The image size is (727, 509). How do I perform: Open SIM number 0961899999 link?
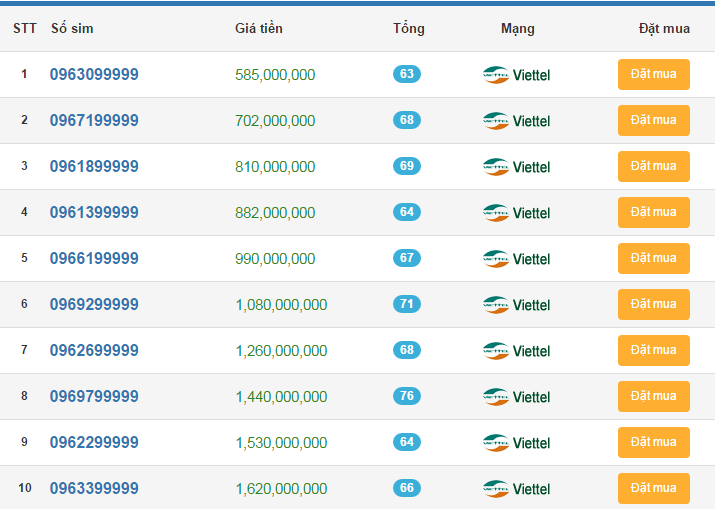pyautogui.click(x=94, y=167)
